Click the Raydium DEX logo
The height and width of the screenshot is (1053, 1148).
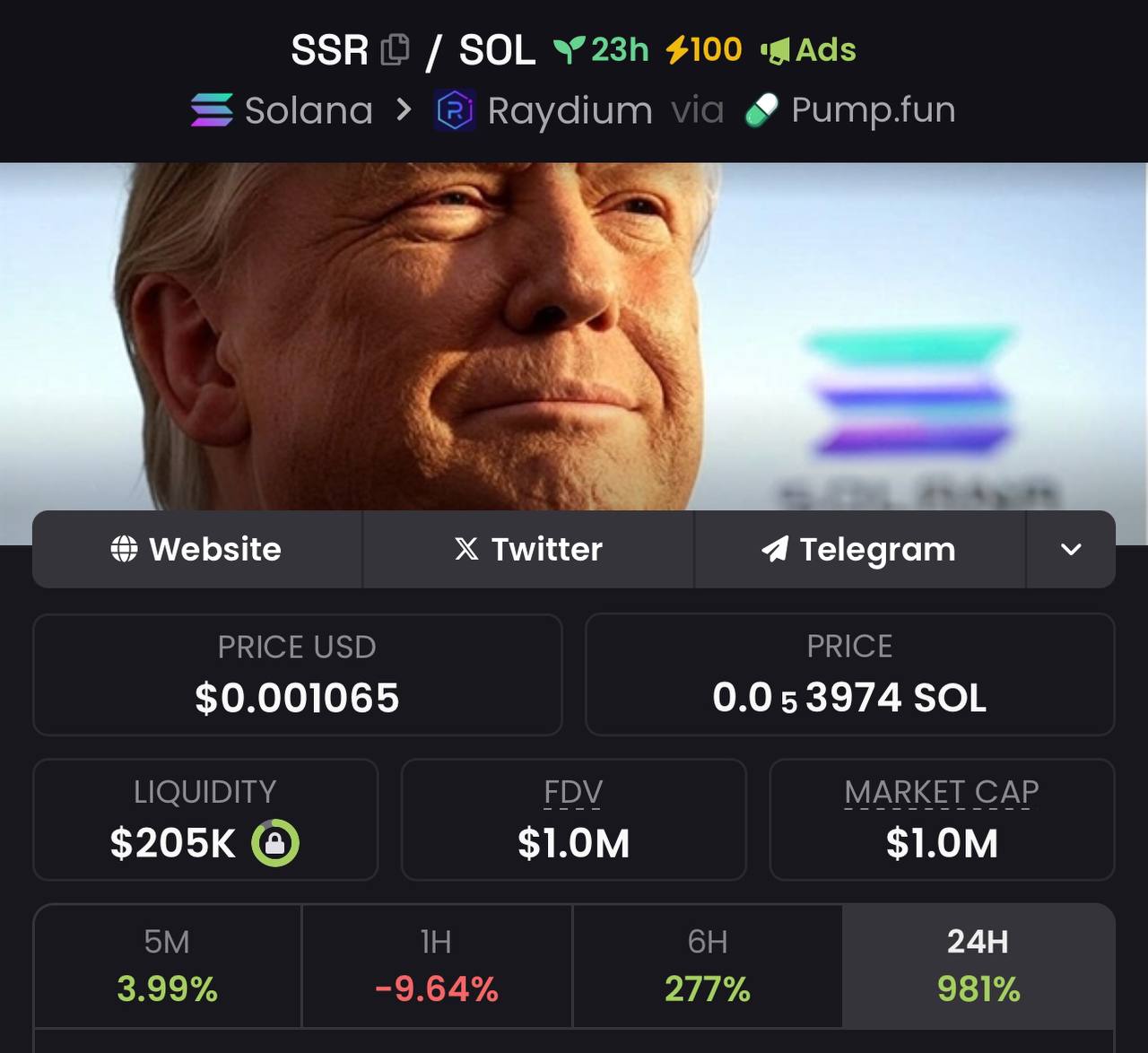[455, 110]
